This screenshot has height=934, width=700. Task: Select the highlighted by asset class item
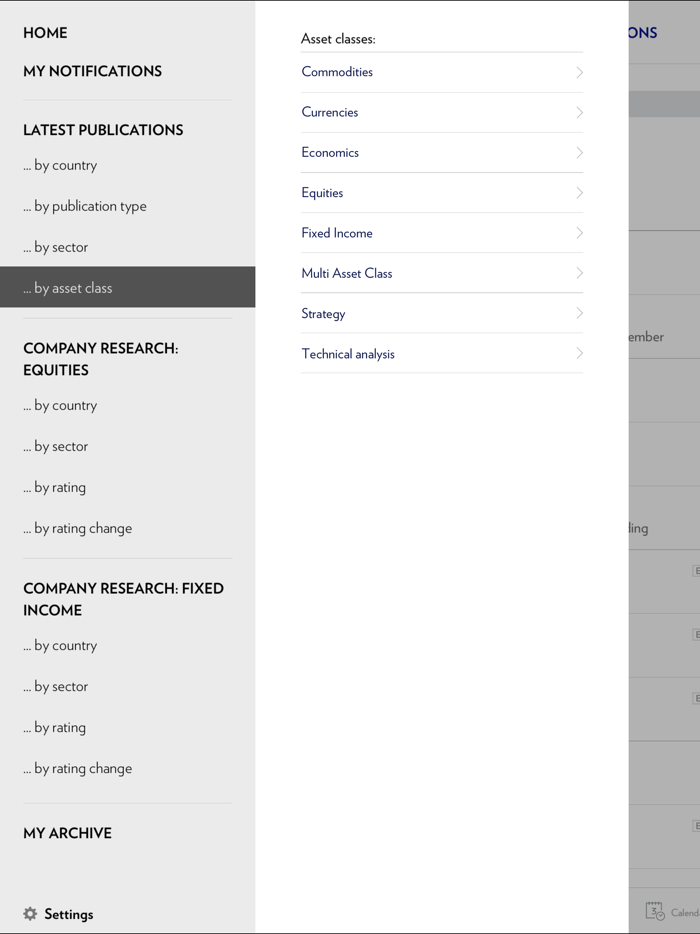coord(127,287)
